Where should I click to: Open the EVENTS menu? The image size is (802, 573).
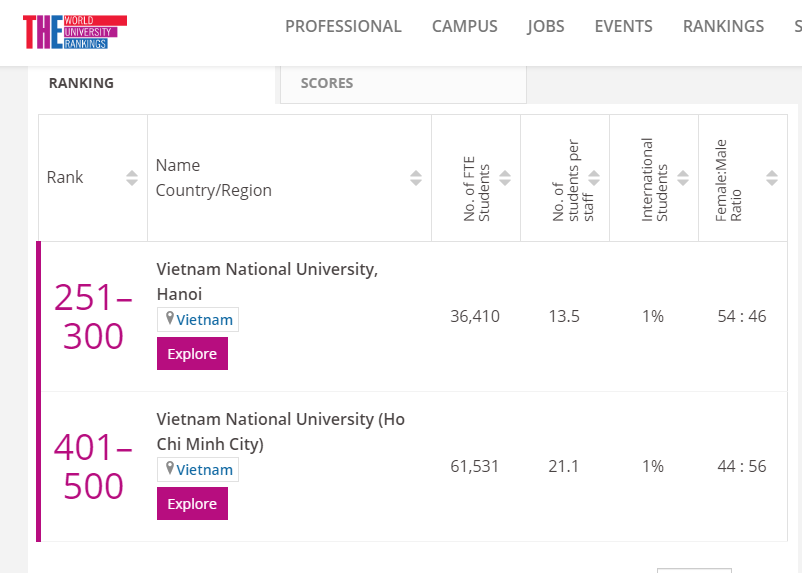tap(623, 26)
